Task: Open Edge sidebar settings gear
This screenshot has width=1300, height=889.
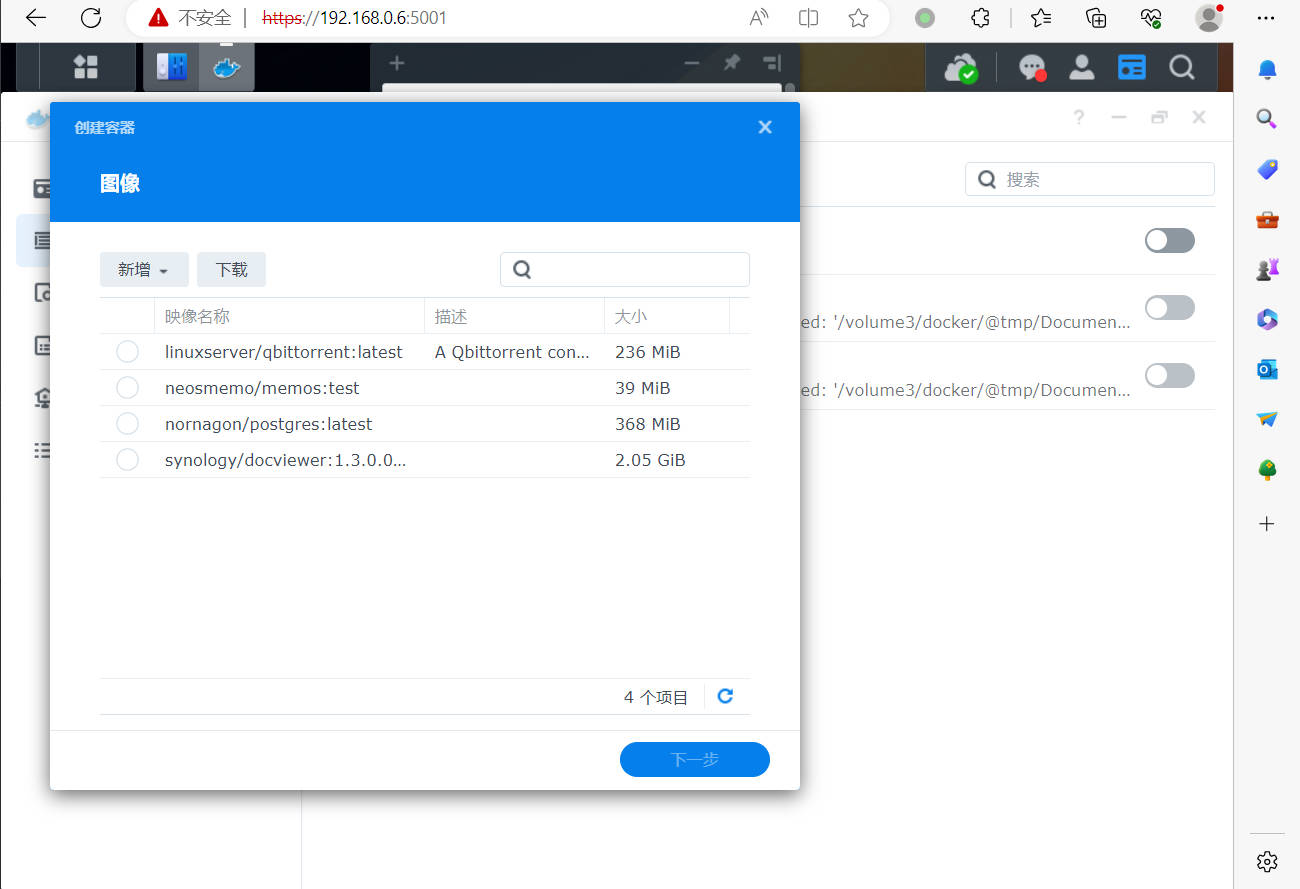Action: click(x=1267, y=861)
